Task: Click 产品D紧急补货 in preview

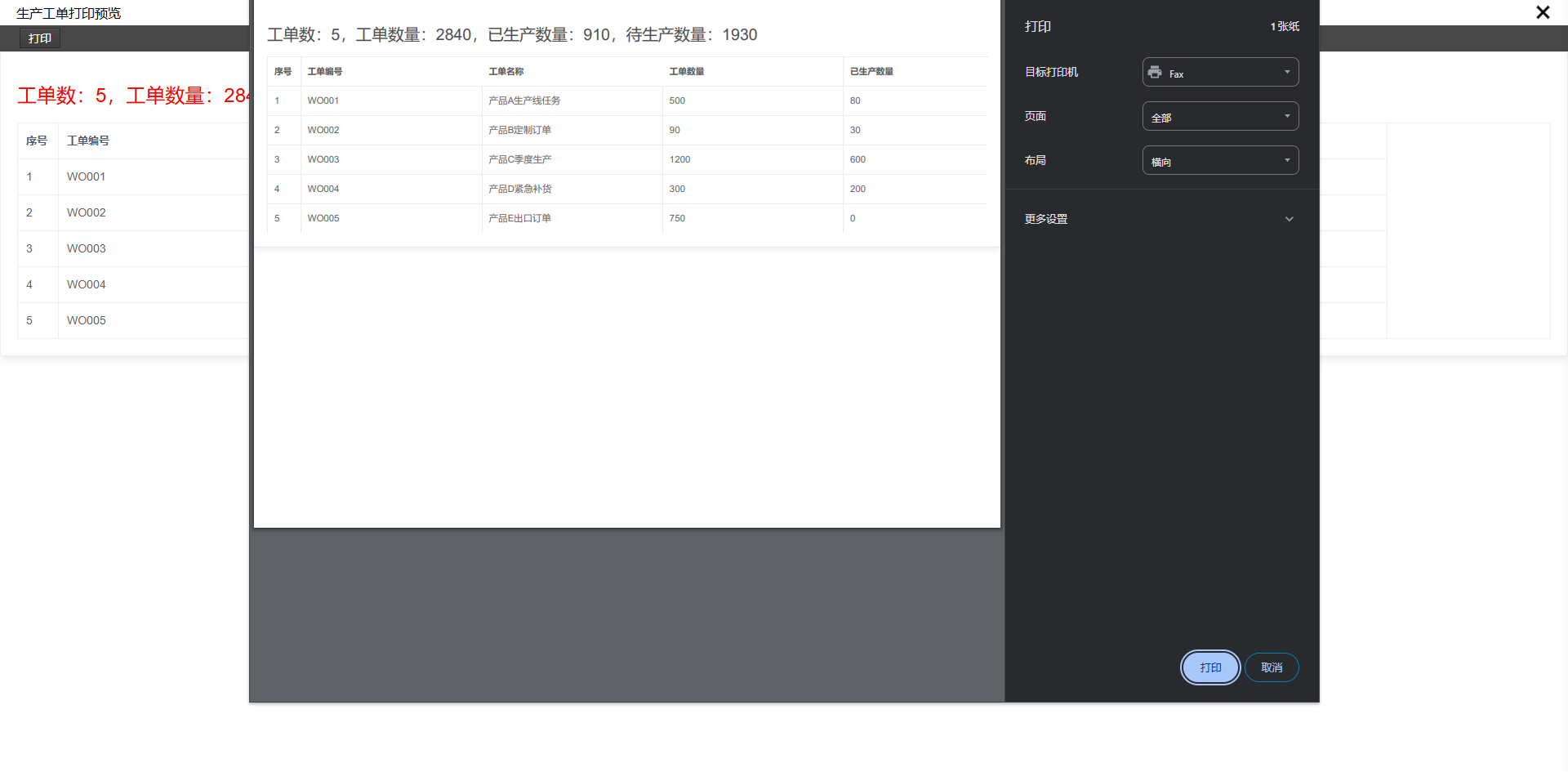Action: point(519,189)
